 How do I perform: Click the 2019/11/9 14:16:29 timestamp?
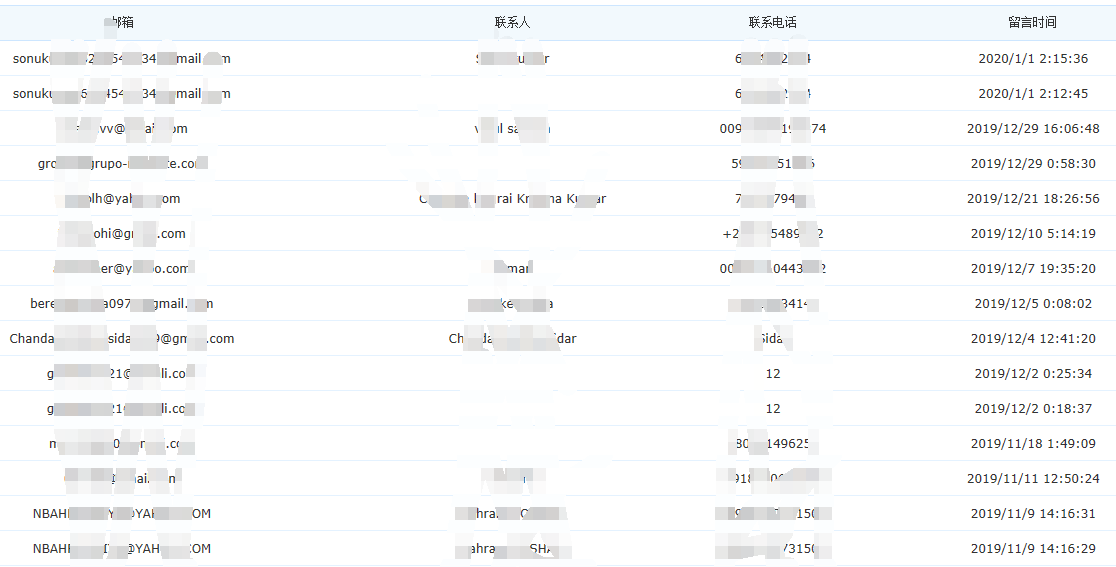[1033, 549]
